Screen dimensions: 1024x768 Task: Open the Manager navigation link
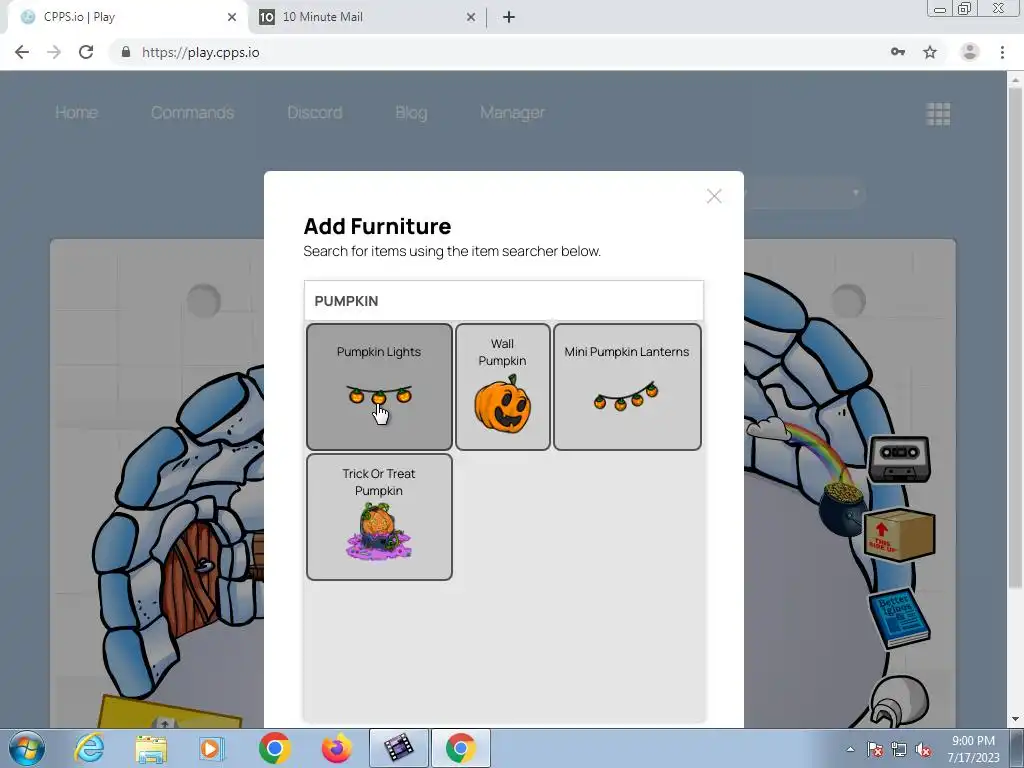point(512,112)
